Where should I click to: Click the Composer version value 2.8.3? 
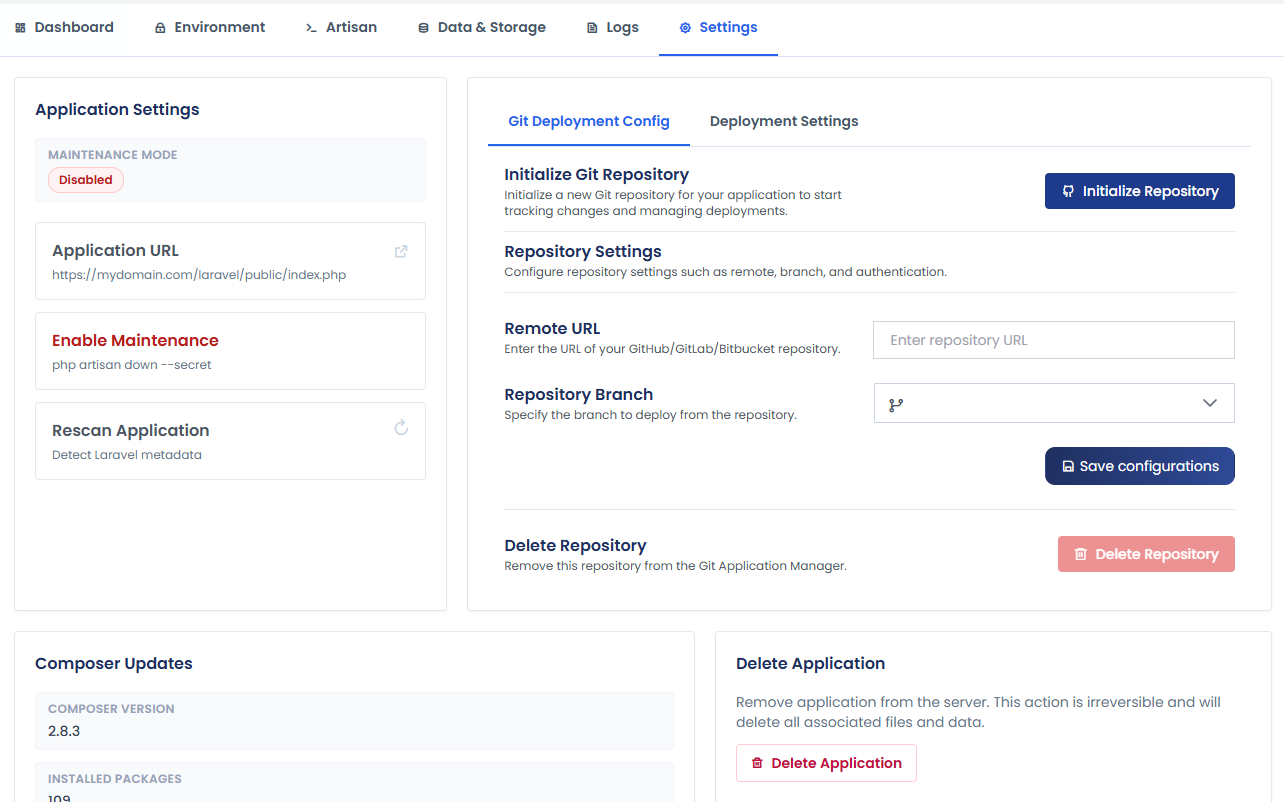[64, 731]
